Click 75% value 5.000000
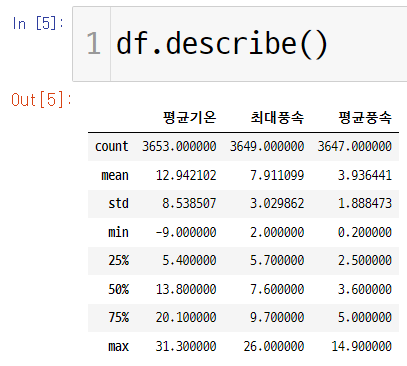 coord(365,317)
